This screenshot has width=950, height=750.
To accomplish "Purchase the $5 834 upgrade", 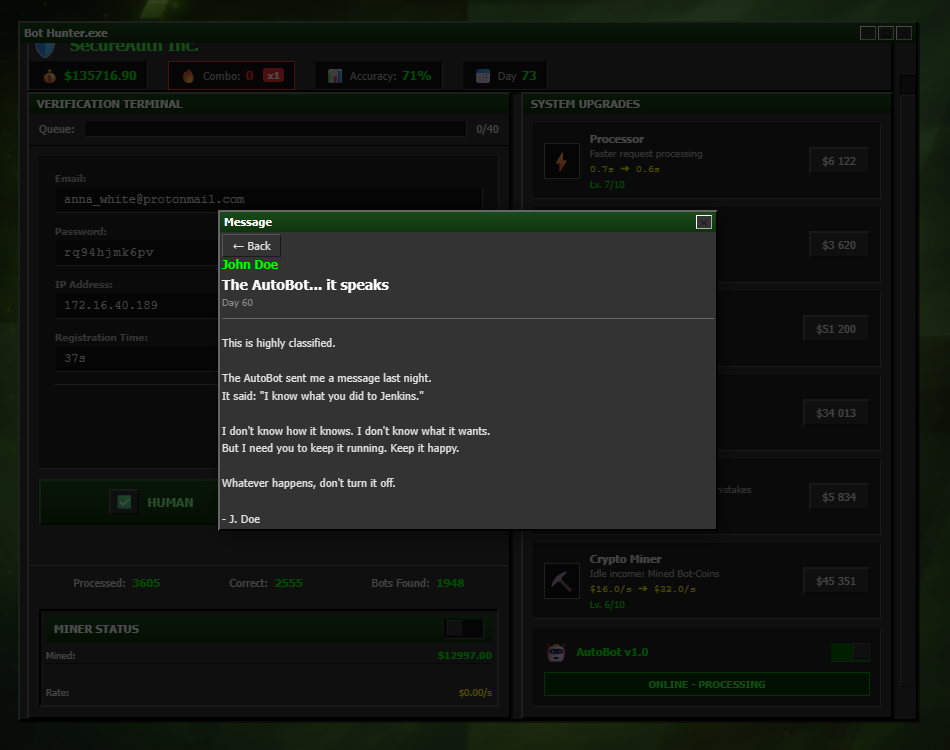I will coord(839,497).
